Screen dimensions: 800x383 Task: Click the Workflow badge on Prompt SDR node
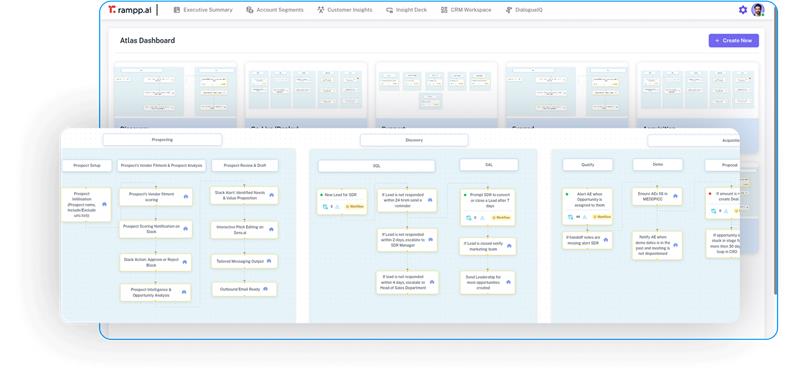[x=501, y=218]
